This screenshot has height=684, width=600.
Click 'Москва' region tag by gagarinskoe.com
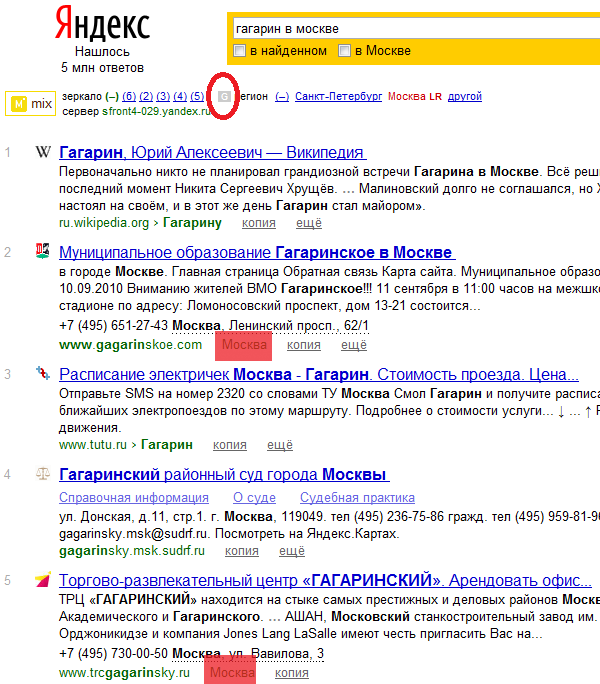(244, 345)
